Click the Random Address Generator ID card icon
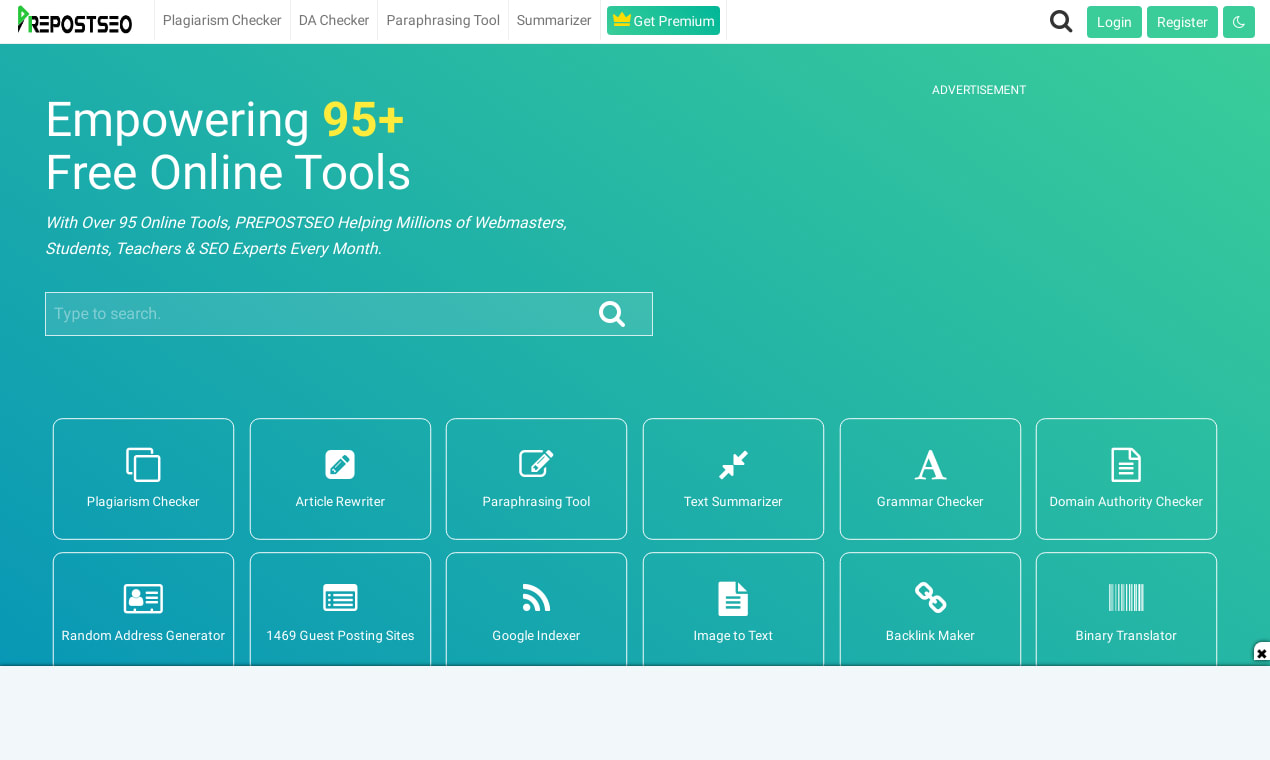 143,599
